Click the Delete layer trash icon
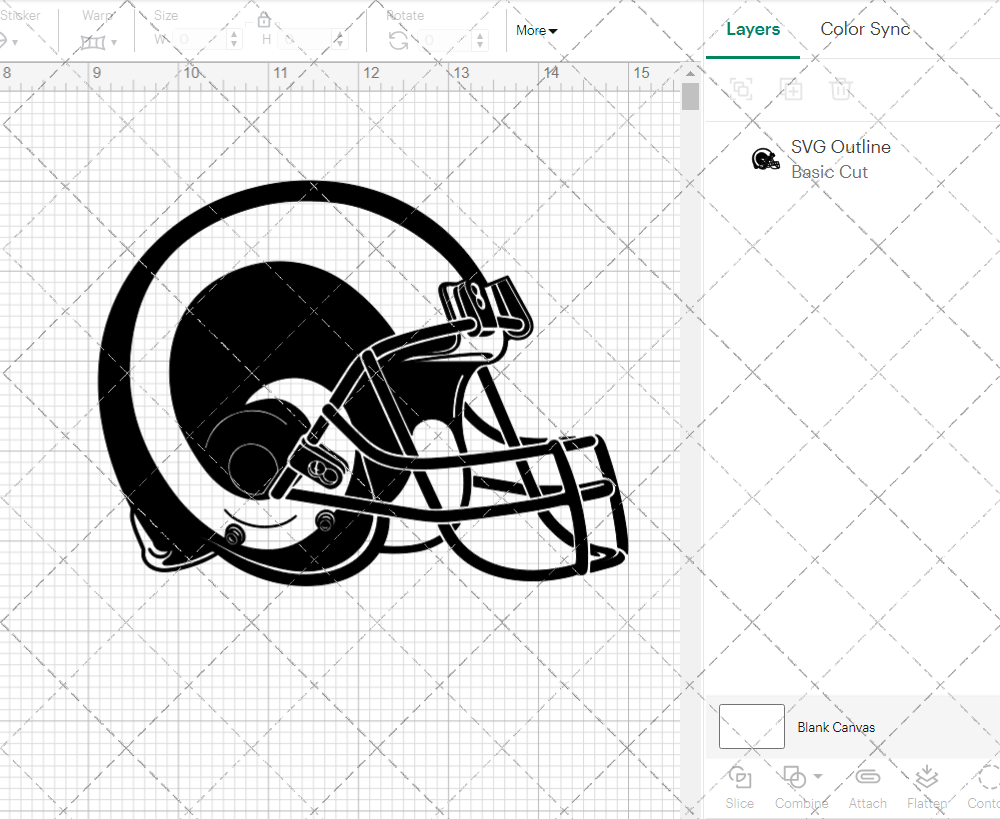Image resolution: width=1000 pixels, height=819 pixels. [x=841, y=89]
